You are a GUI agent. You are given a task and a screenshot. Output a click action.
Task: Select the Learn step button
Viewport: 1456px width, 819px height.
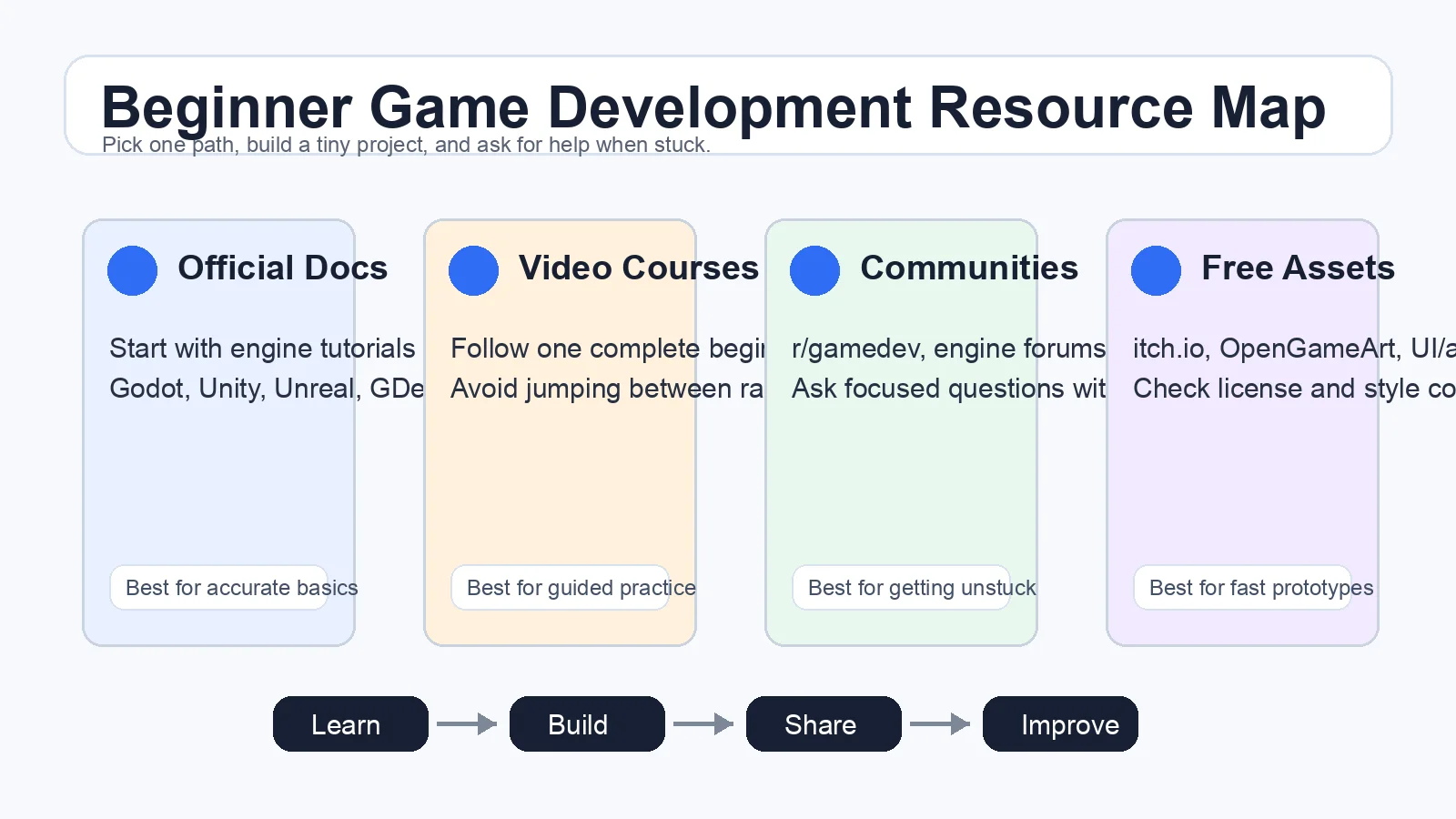pos(350,724)
